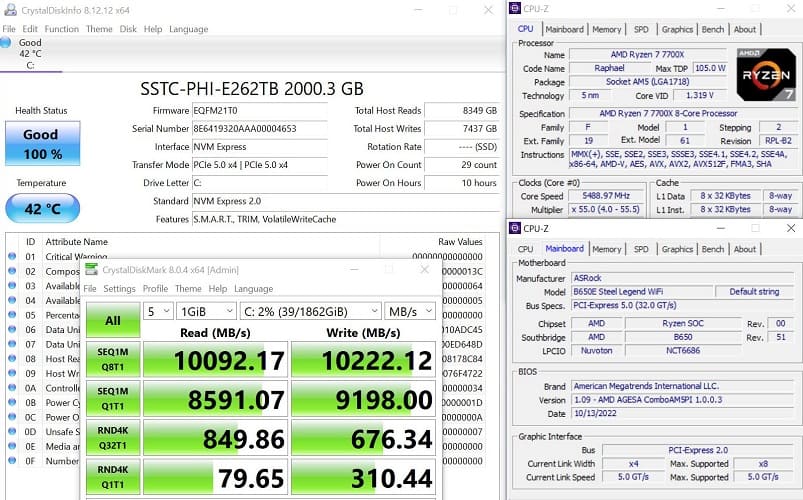
Task: Expand the drive dropdown showing C: 2%
Action: coord(312,311)
